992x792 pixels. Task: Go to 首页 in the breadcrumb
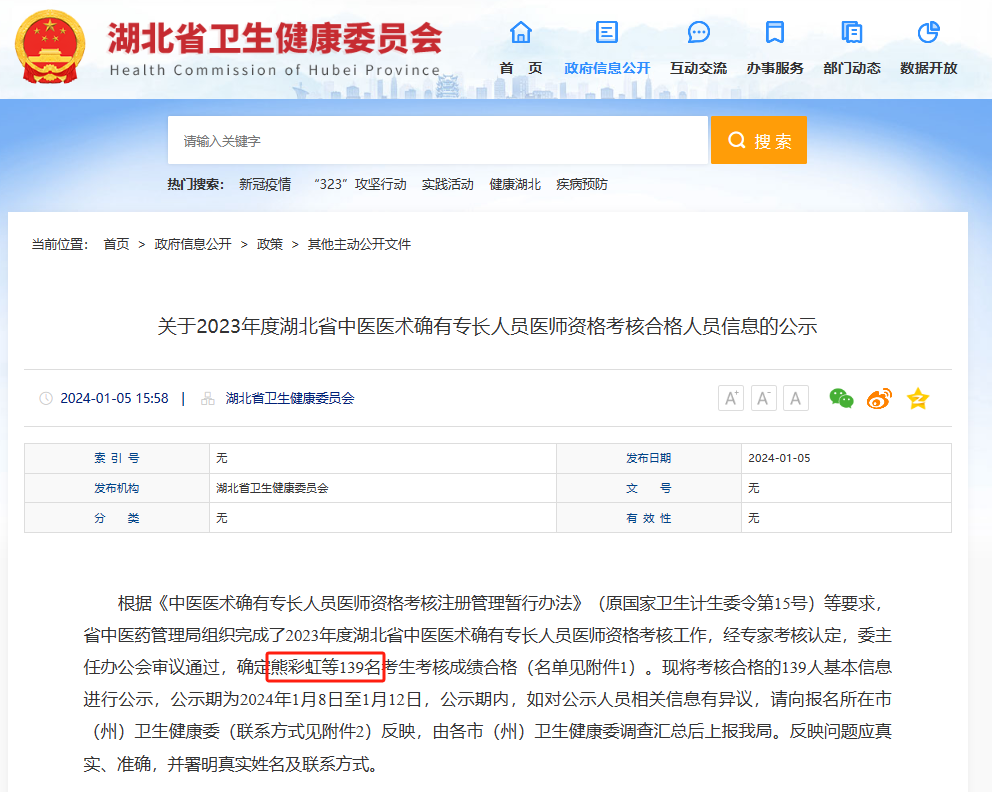point(116,244)
